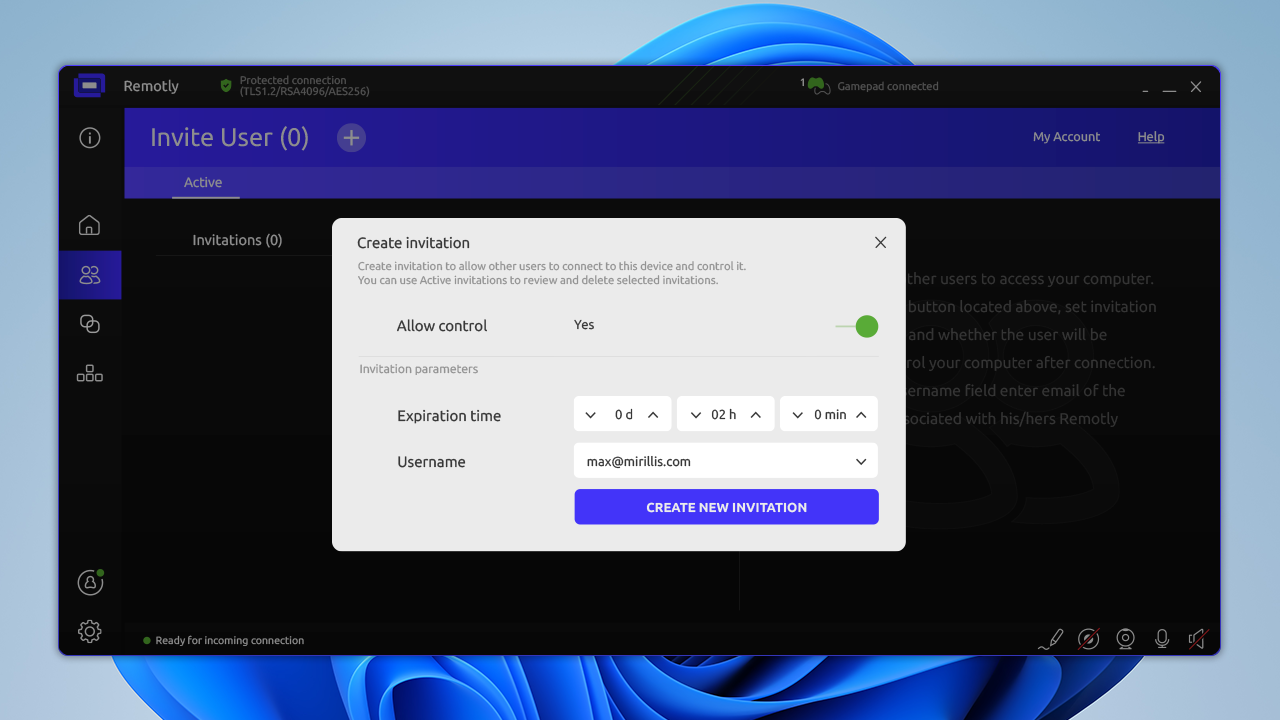This screenshot has height=720, width=1280.
Task: Open the network blocks sidebar icon
Action: click(90, 374)
